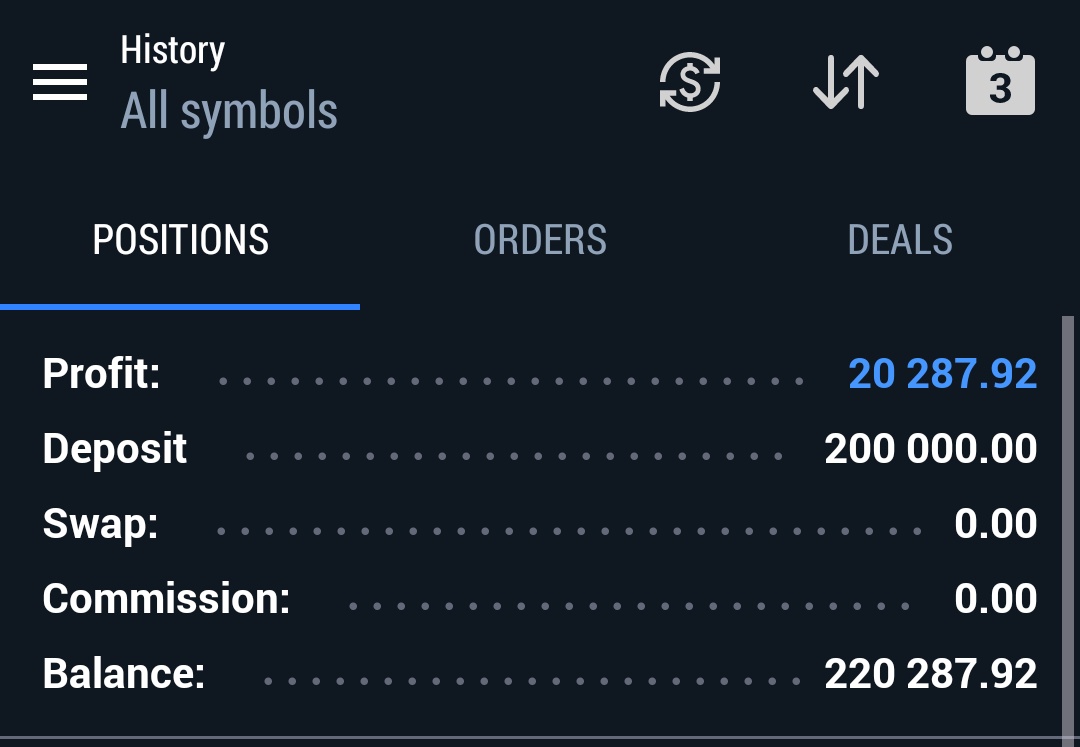The width and height of the screenshot is (1080, 747).
Task: Select the Deposit label
Action: point(115,449)
